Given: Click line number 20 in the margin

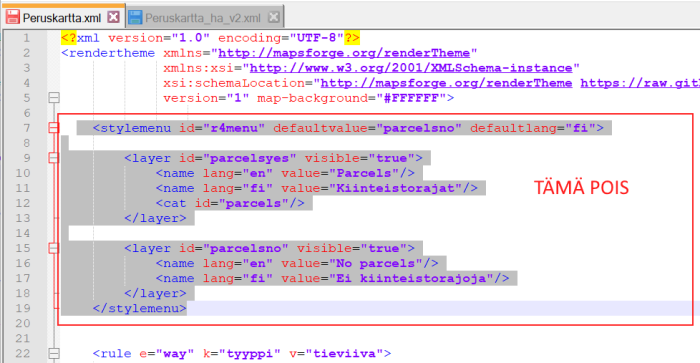Looking at the screenshot, I should coord(23,323).
